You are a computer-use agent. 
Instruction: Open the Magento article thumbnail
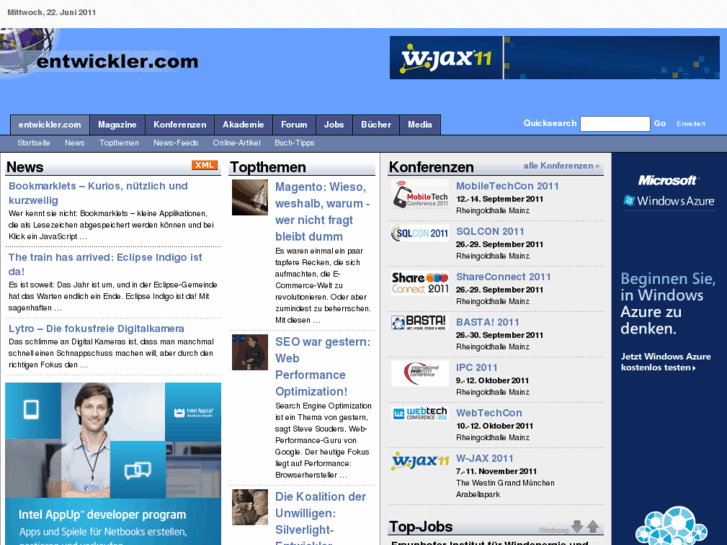[250, 197]
